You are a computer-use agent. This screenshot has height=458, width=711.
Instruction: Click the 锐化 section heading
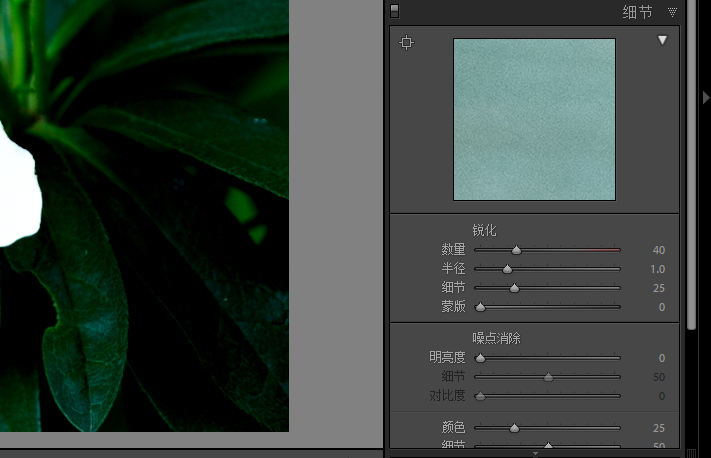485,230
